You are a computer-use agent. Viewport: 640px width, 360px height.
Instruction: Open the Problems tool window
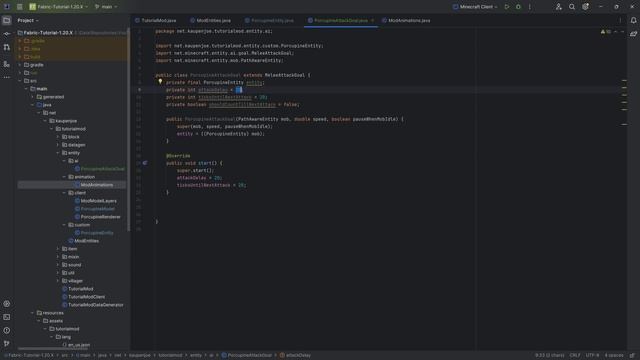[x=7, y=330]
